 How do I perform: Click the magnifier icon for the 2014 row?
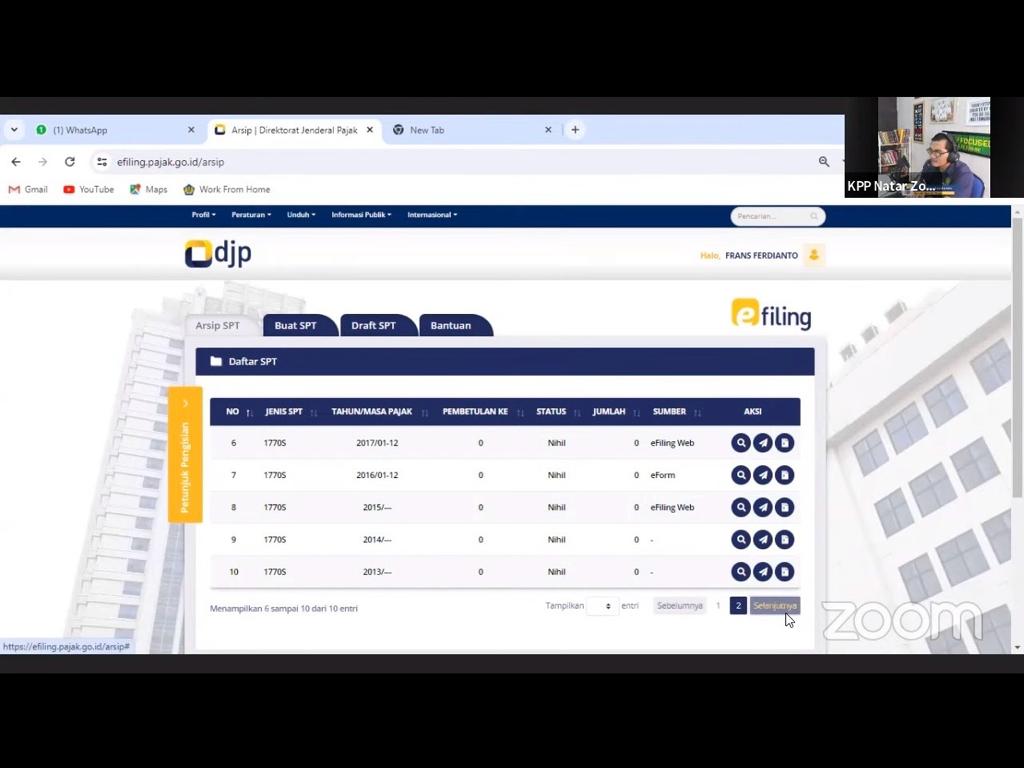tap(741, 540)
